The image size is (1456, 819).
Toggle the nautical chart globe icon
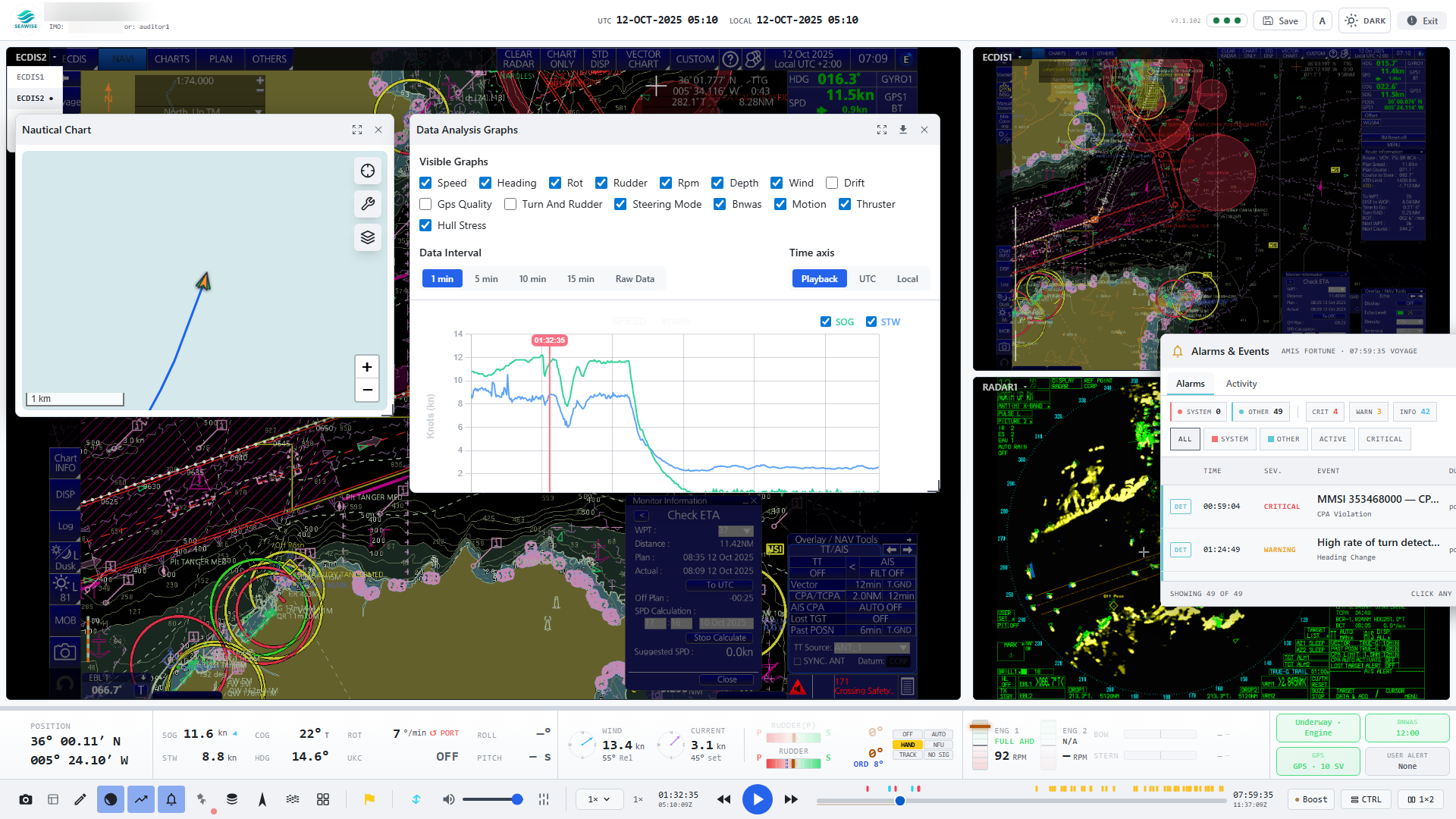tap(111, 799)
